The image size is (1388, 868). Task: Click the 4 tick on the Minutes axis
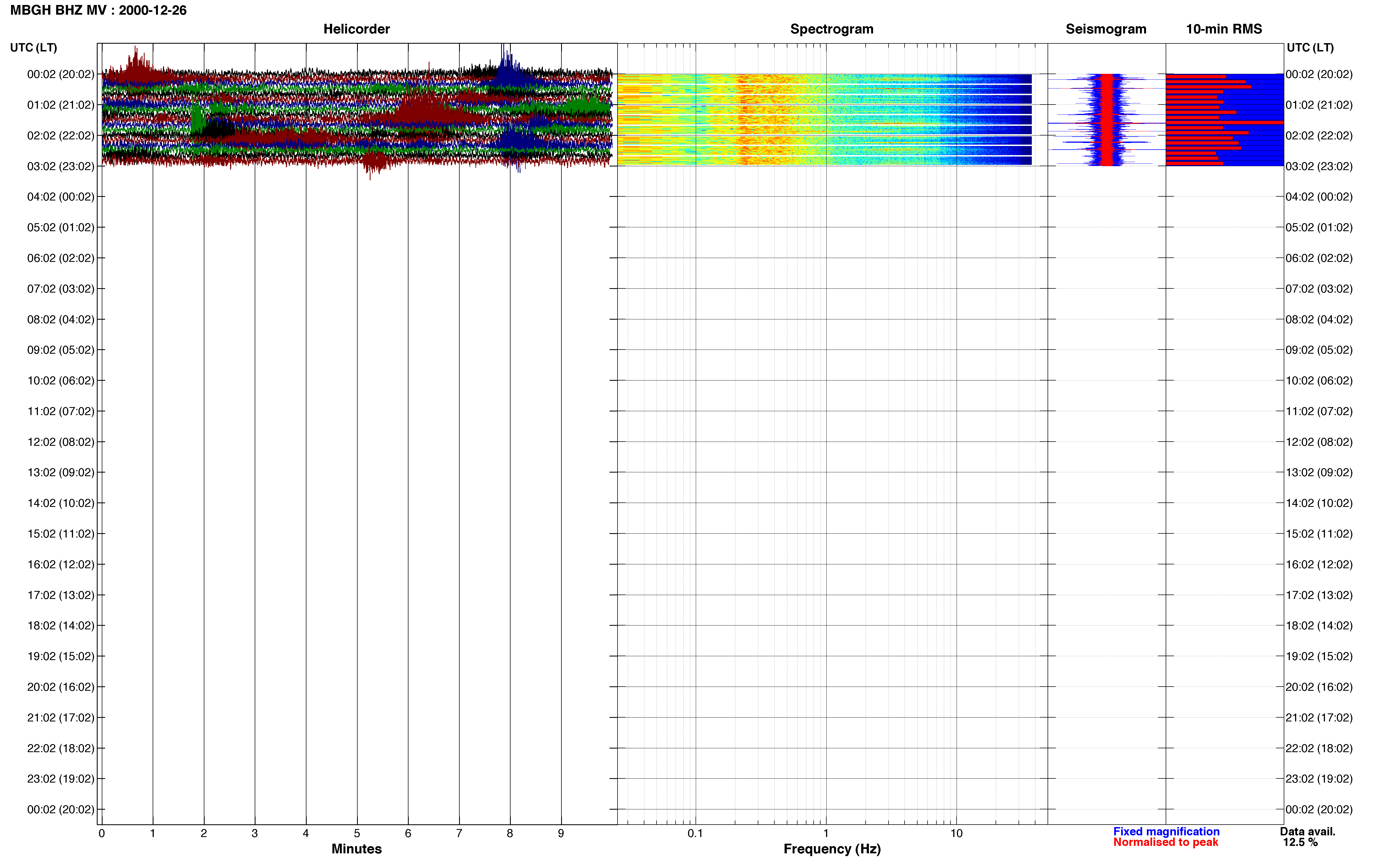[306, 833]
